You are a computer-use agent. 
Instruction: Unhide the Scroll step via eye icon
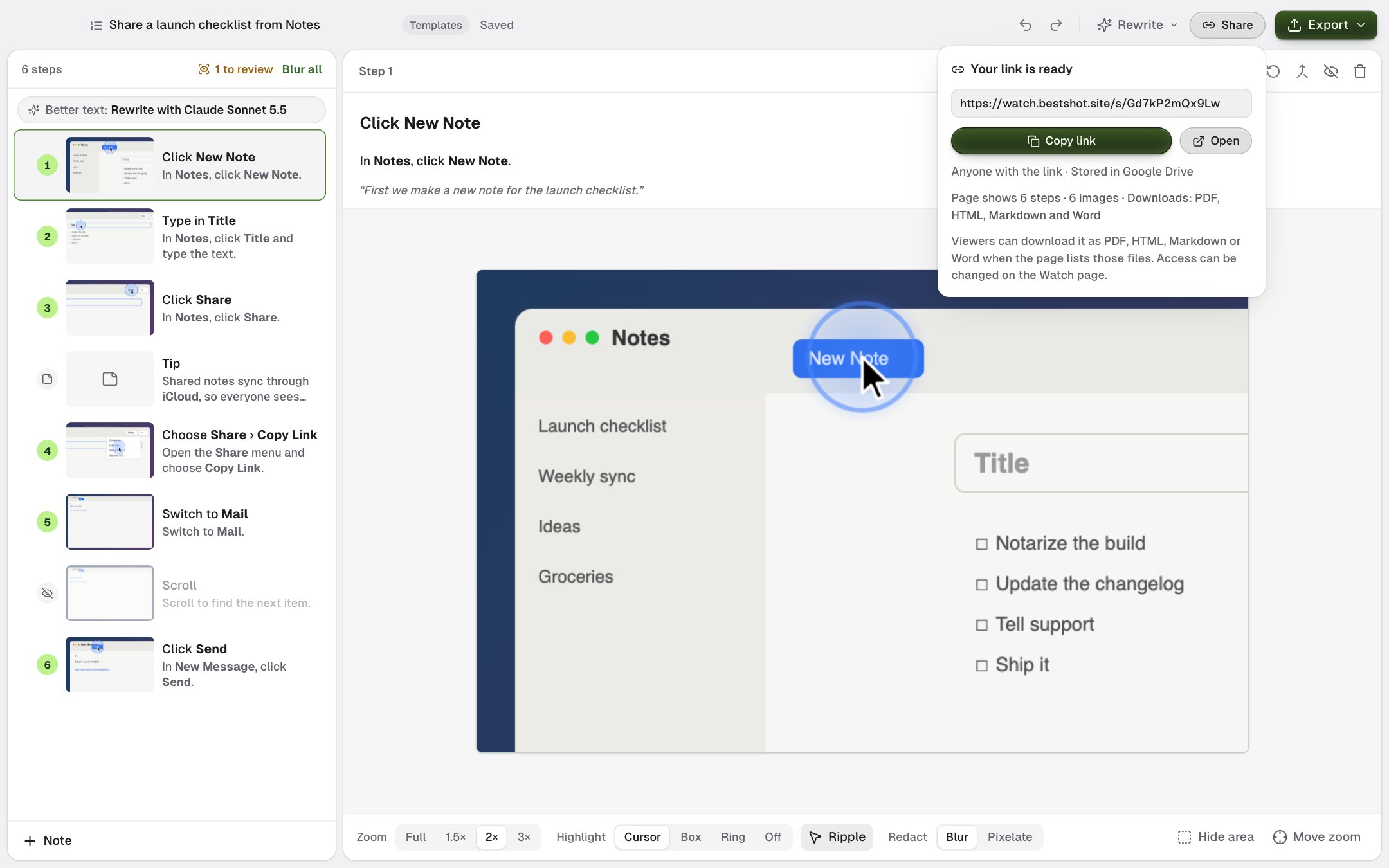coord(47,593)
